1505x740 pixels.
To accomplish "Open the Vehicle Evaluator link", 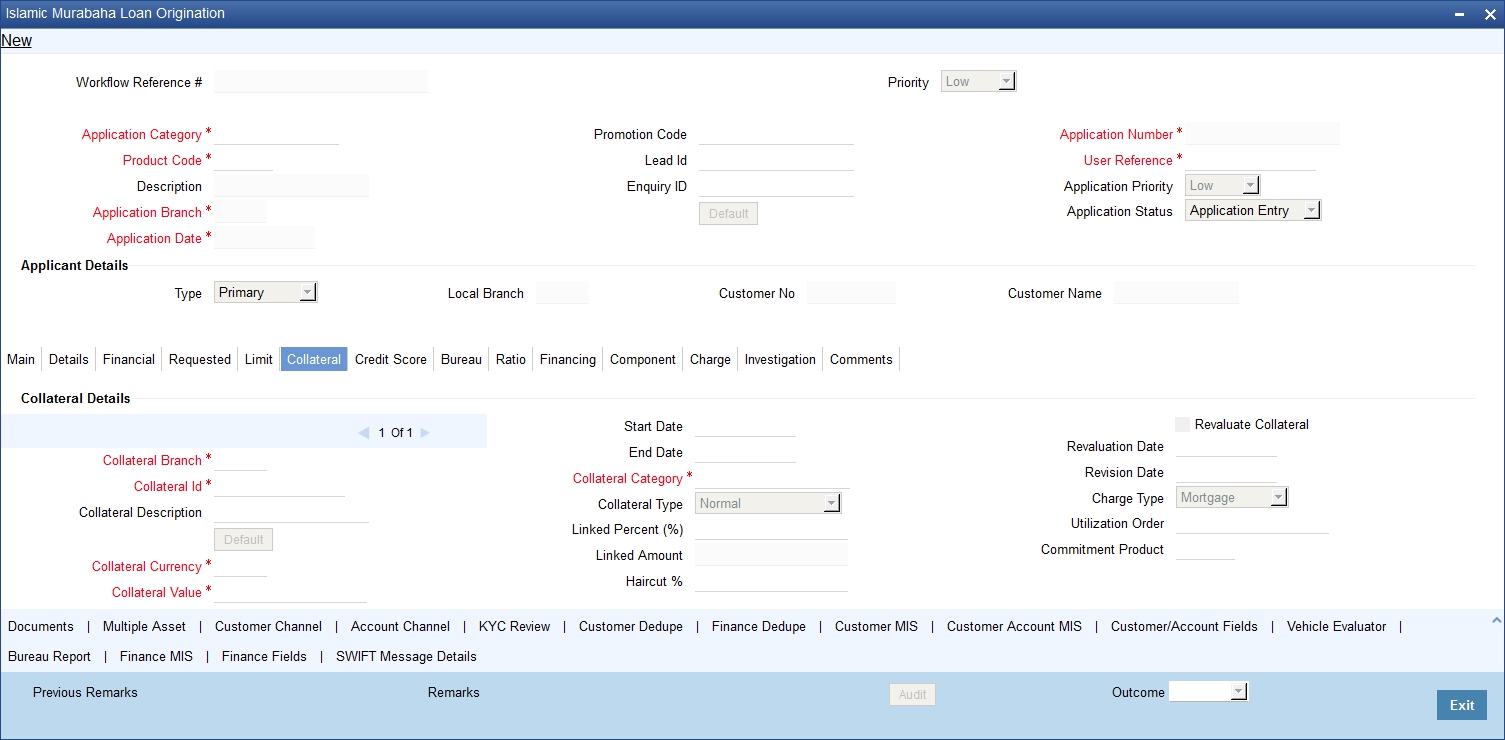I will 1336,626.
